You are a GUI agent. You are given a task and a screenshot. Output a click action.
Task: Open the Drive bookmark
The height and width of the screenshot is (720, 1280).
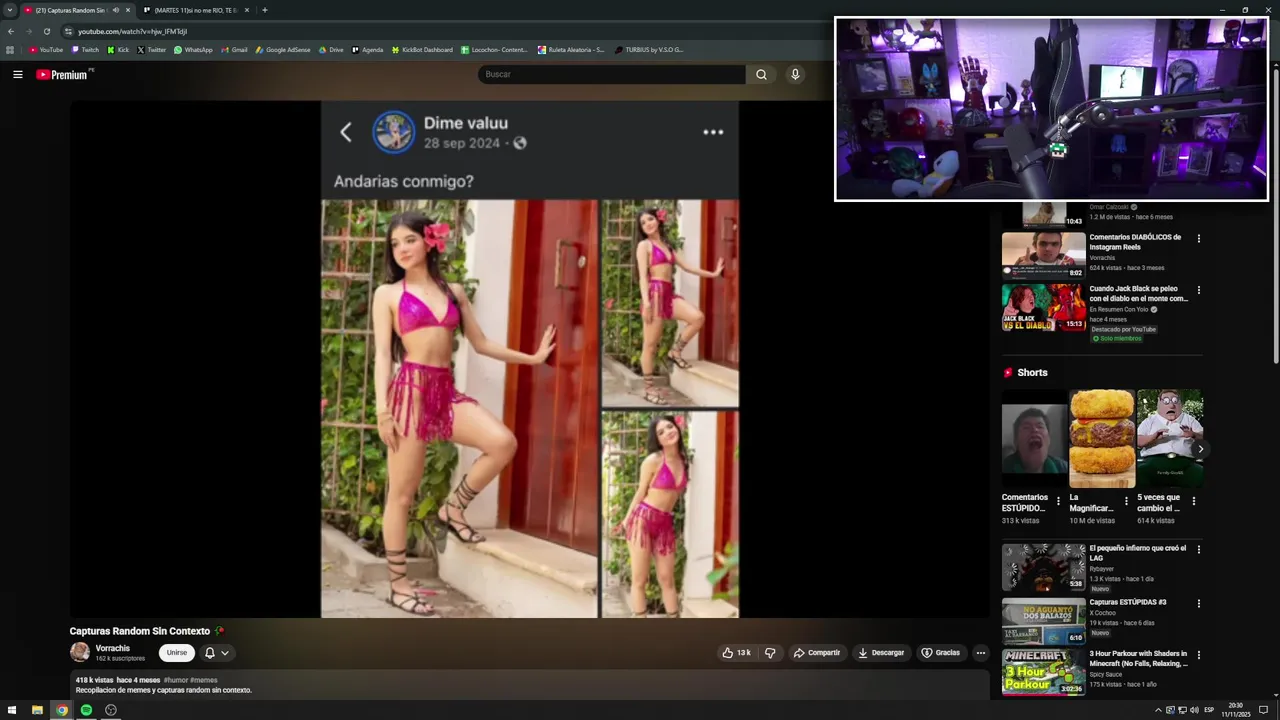pos(330,49)
